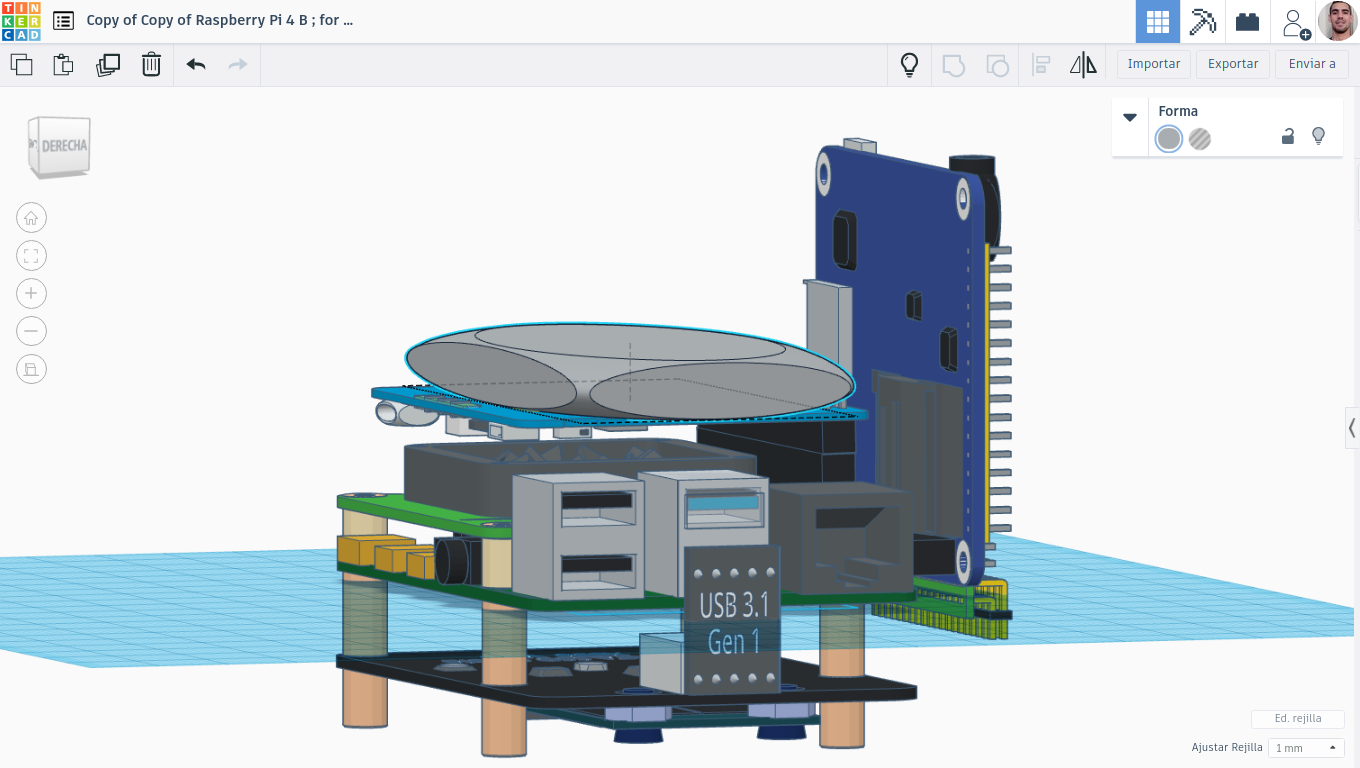Fit all shapes in view
This screenshot has height=768, width=1360.
[x=31, y=256]
